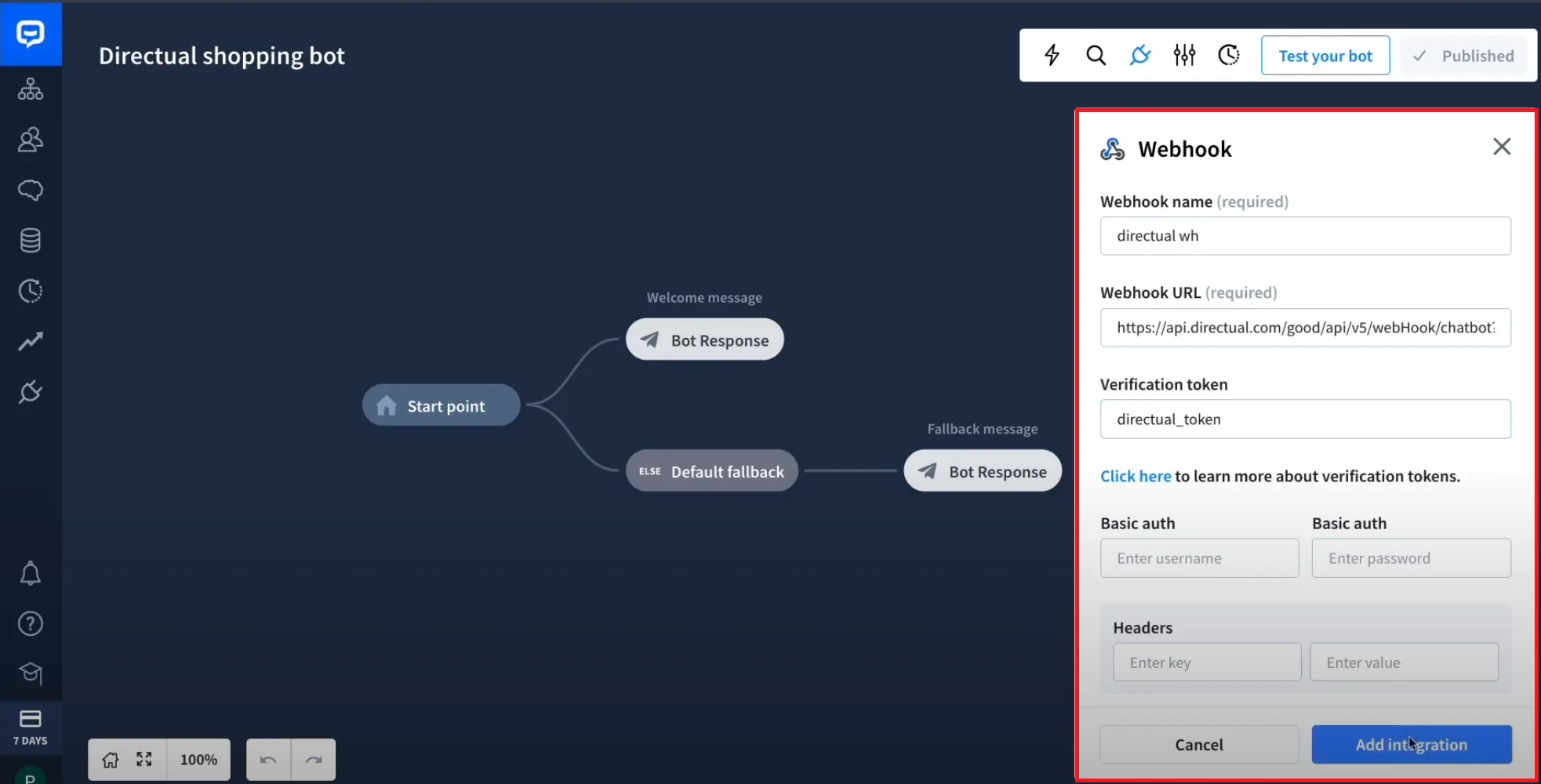
Task: Open the users icon in sidebar
Action: [31, 140]
